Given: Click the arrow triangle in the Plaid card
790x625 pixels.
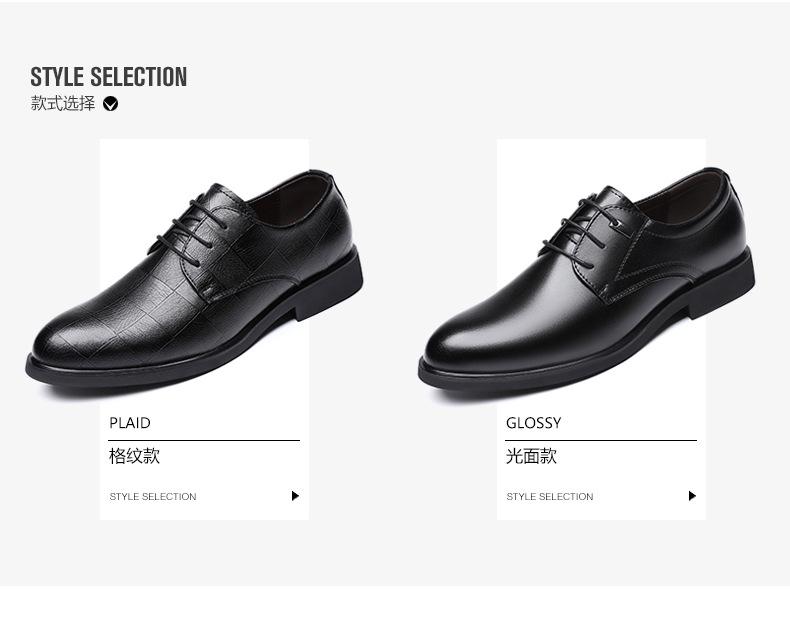Looking at the screenshot, I should coord(295,496).
